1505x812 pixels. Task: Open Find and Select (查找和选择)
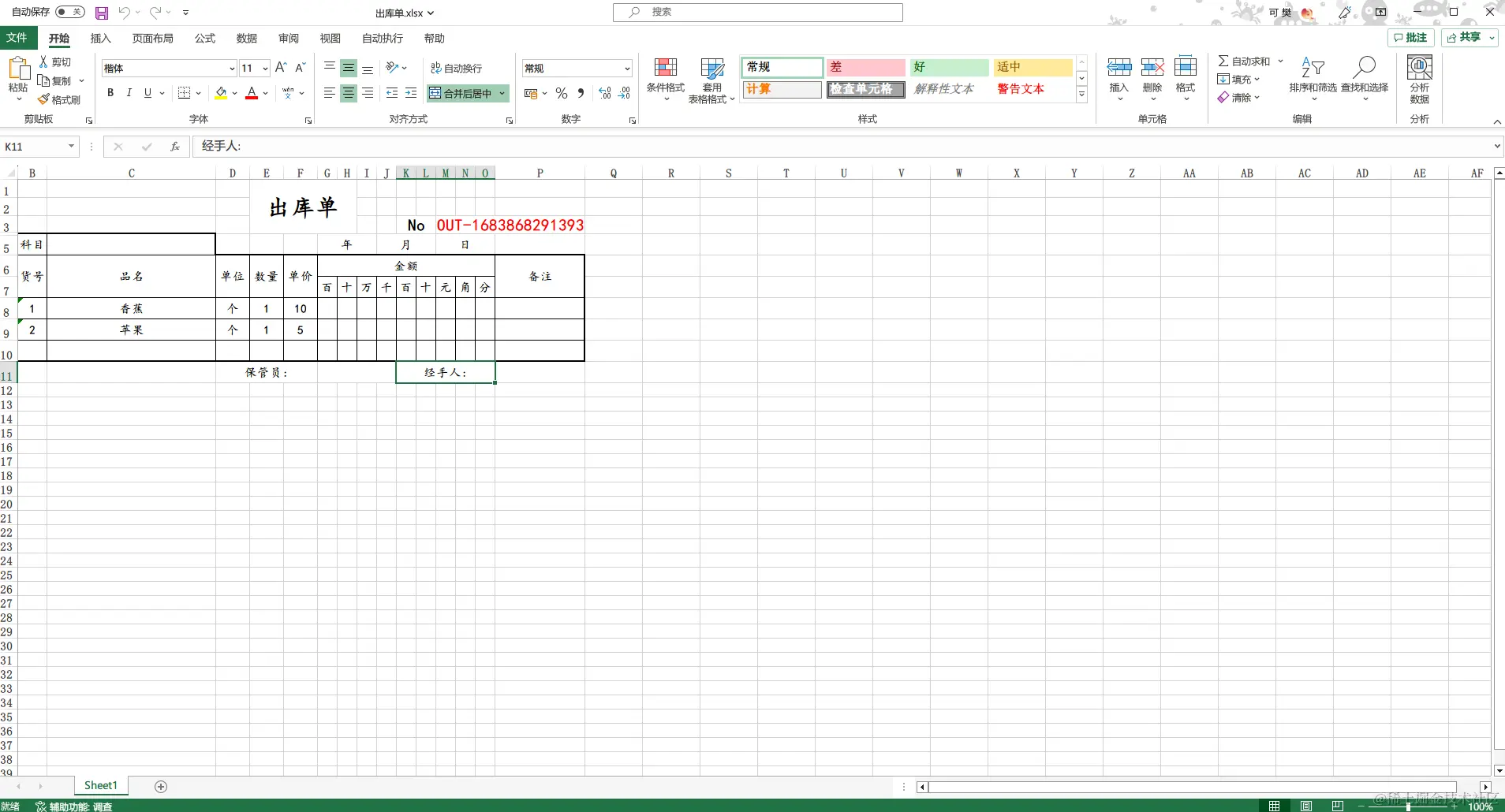tap(1365, 78)
